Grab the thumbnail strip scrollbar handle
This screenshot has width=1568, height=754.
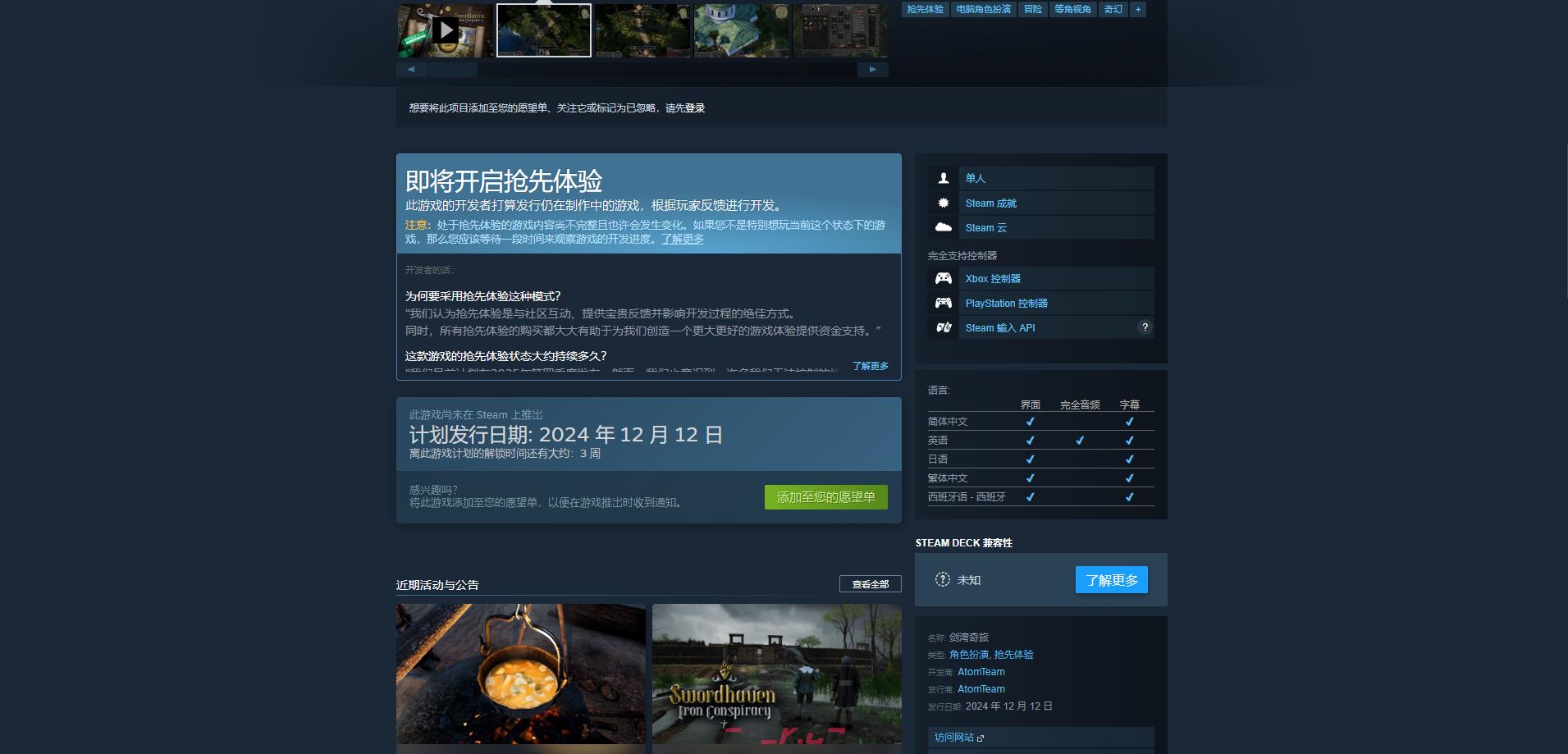click(x=453, y=70)
